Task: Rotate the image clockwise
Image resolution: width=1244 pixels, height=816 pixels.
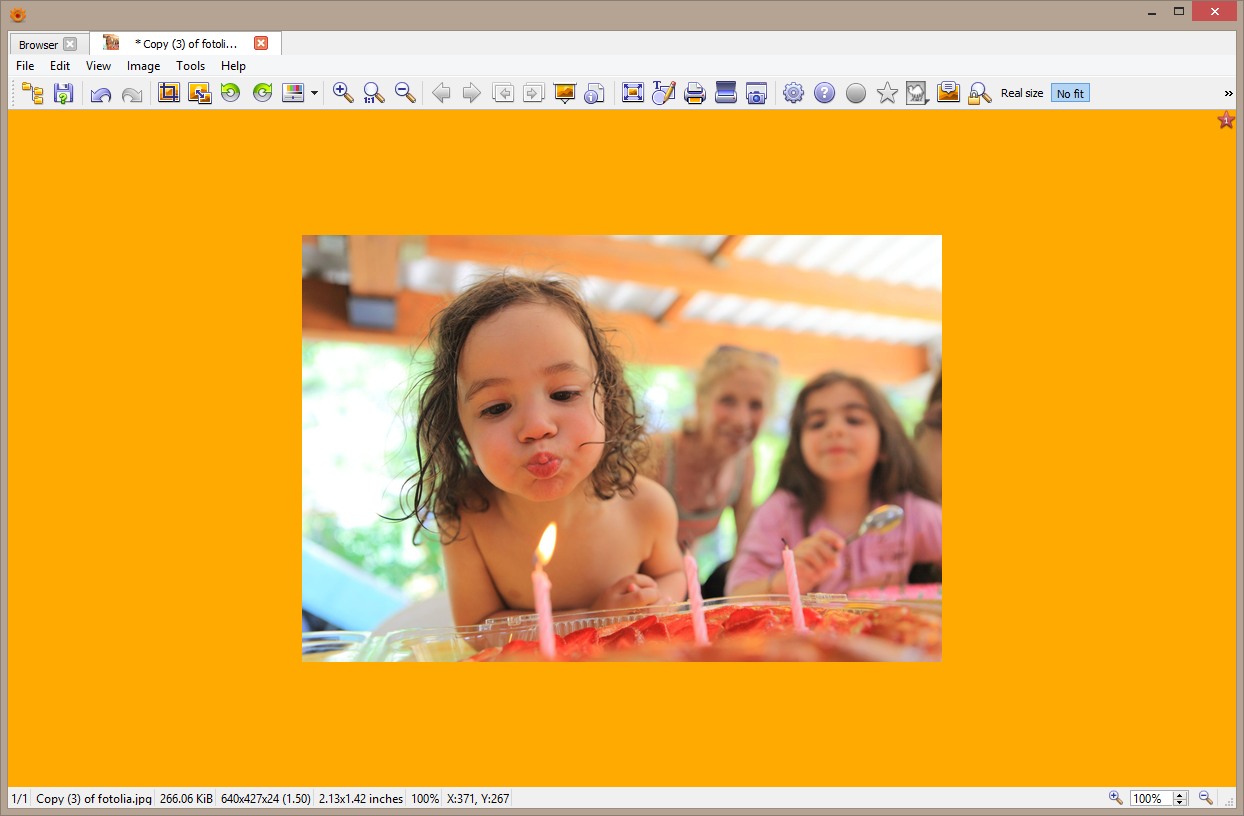Action: click(260, 92)
